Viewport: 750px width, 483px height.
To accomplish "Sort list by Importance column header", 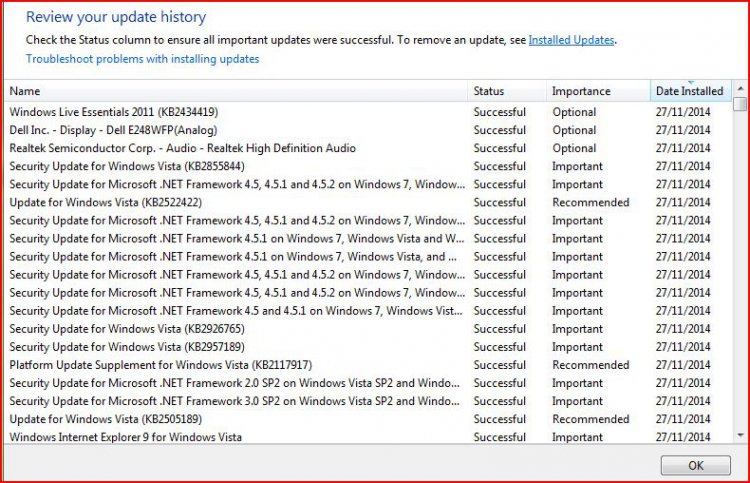I will pyautogui.click(x=598, y=91).
